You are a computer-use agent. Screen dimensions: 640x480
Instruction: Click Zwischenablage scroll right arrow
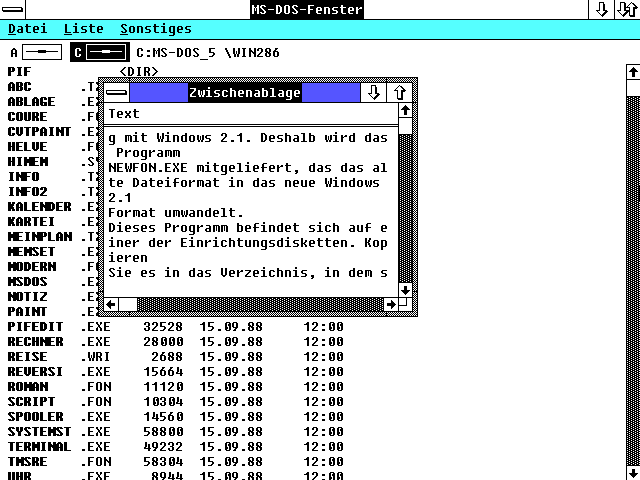point(391,304)
